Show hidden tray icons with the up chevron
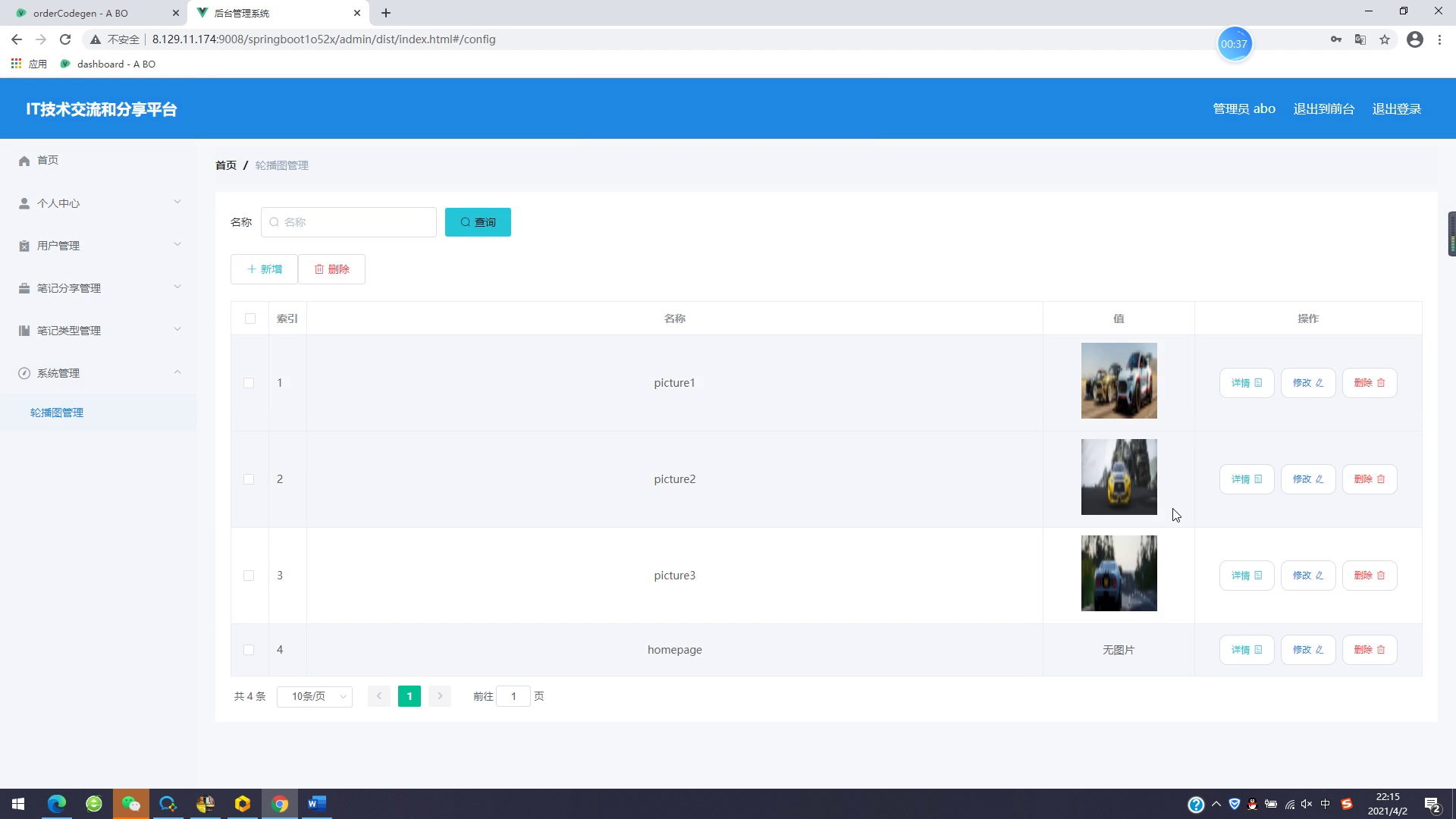Screen dimensions: 1456x819 tap(1216, 805)
